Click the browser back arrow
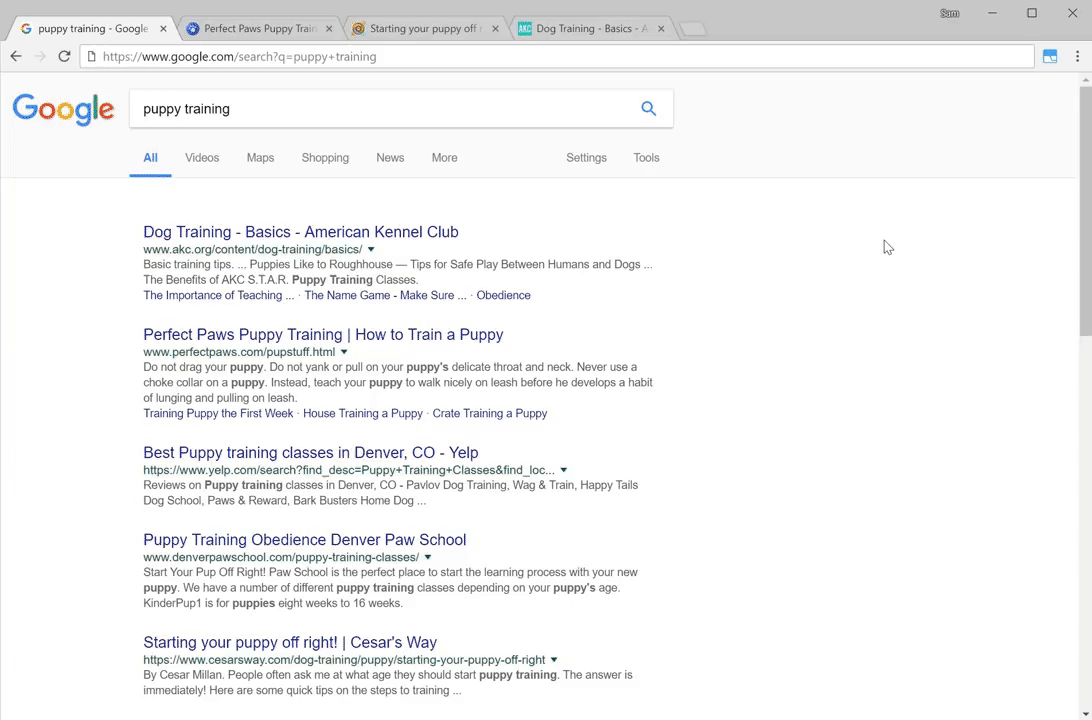This screenshot has width=1092, height=720. pyautogui.click(x=16, y=56)
